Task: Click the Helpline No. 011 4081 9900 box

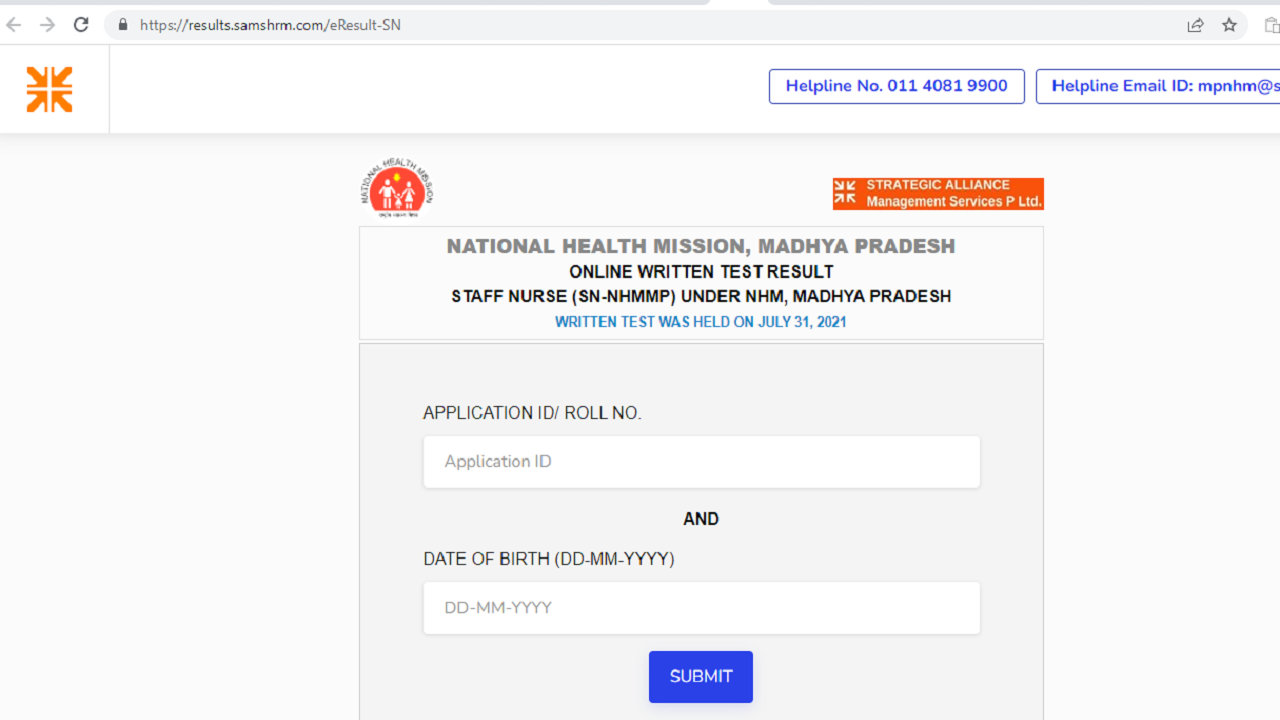Action: [x=896, y=86]
